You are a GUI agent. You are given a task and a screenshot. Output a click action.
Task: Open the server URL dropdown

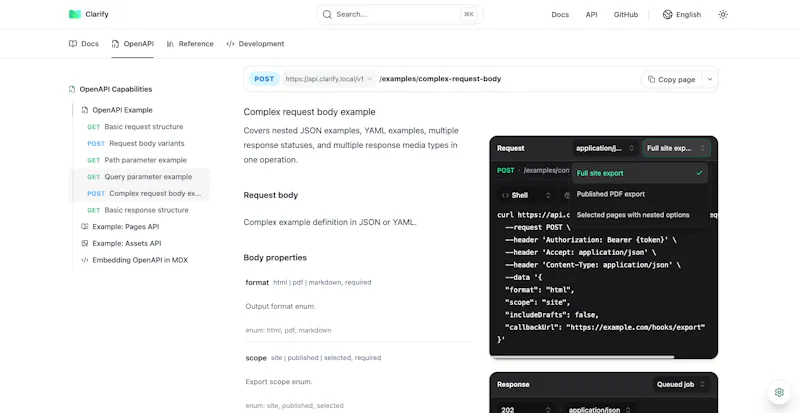[x=329, y=79]
